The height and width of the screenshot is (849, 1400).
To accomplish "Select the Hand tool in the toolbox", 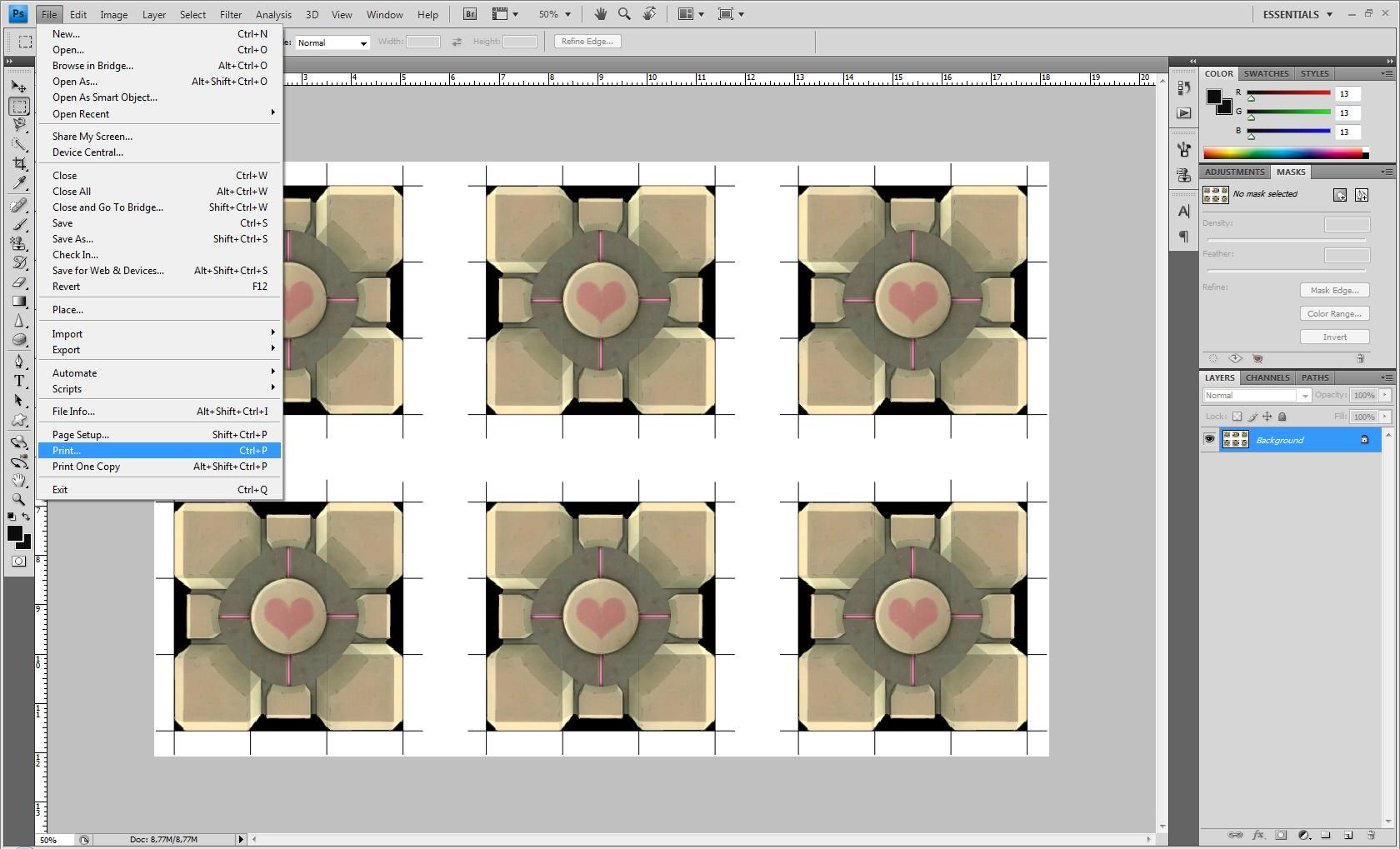I will click(x=19, y=481).
